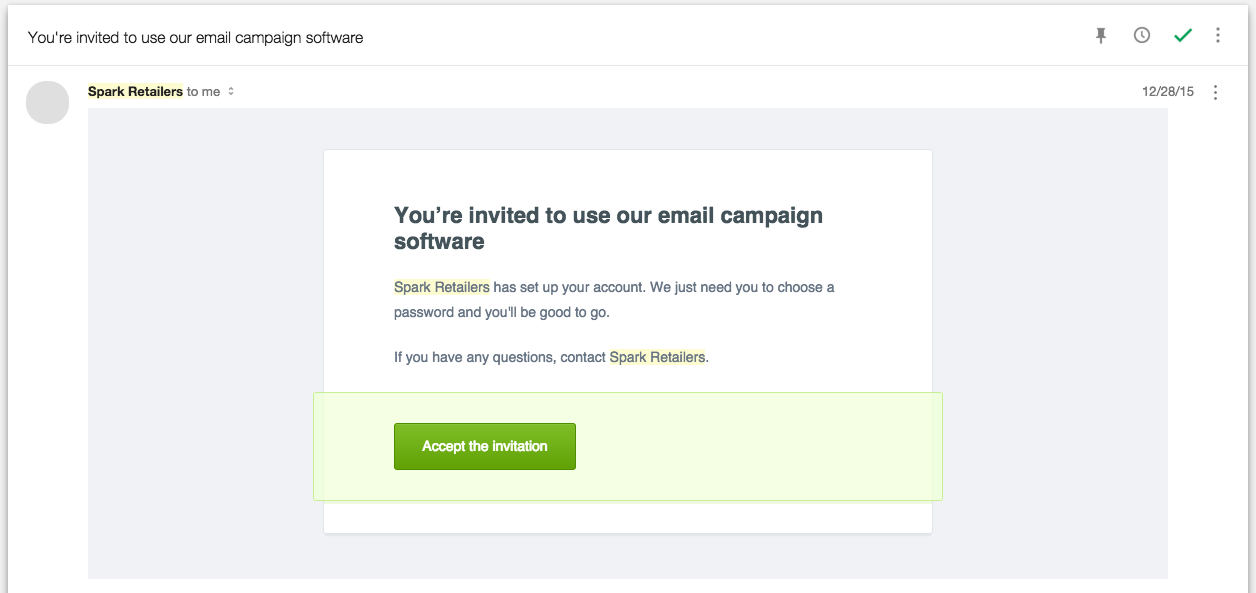Click the "to me" recipient text
Image resolution: width=1256 pixels, height=593 pixels.
(x=203, y=91)
